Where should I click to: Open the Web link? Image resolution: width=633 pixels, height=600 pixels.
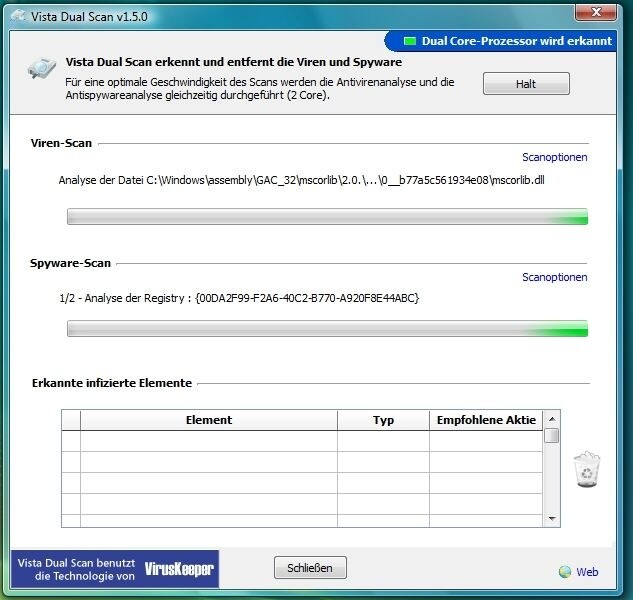pyautogui.click(x=587, y=572)
